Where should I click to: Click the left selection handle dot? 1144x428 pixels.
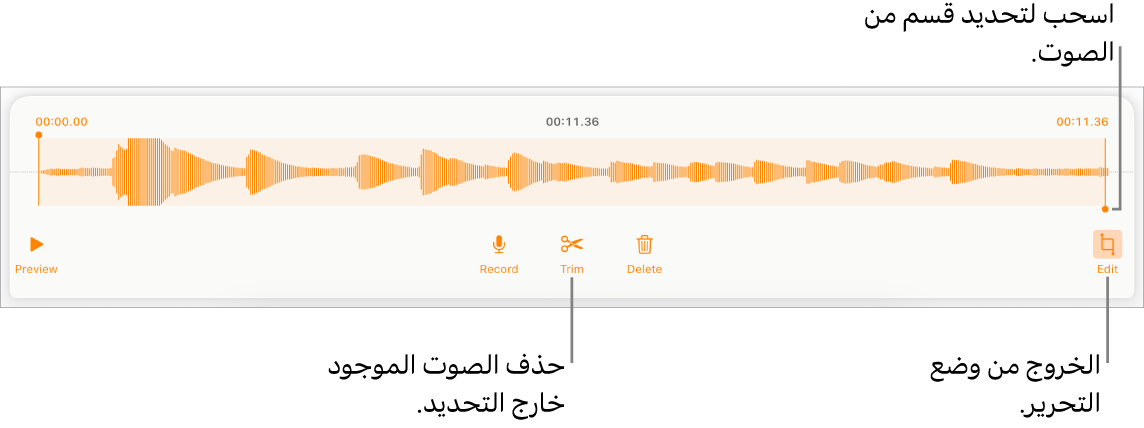point(39,135)
